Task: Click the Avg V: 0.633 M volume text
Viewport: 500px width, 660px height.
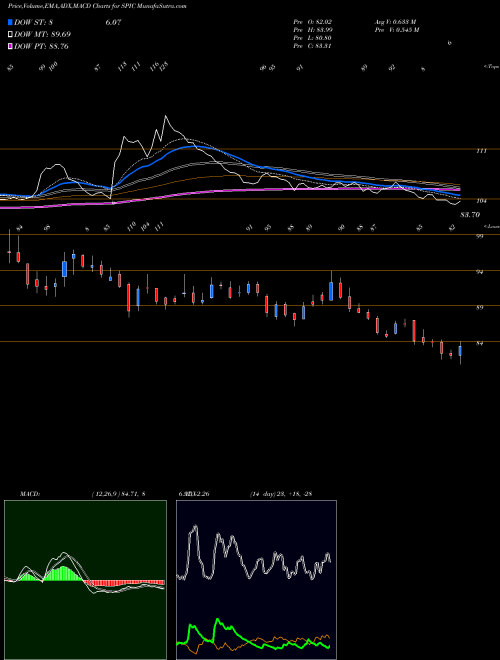Action: point(396,22)
